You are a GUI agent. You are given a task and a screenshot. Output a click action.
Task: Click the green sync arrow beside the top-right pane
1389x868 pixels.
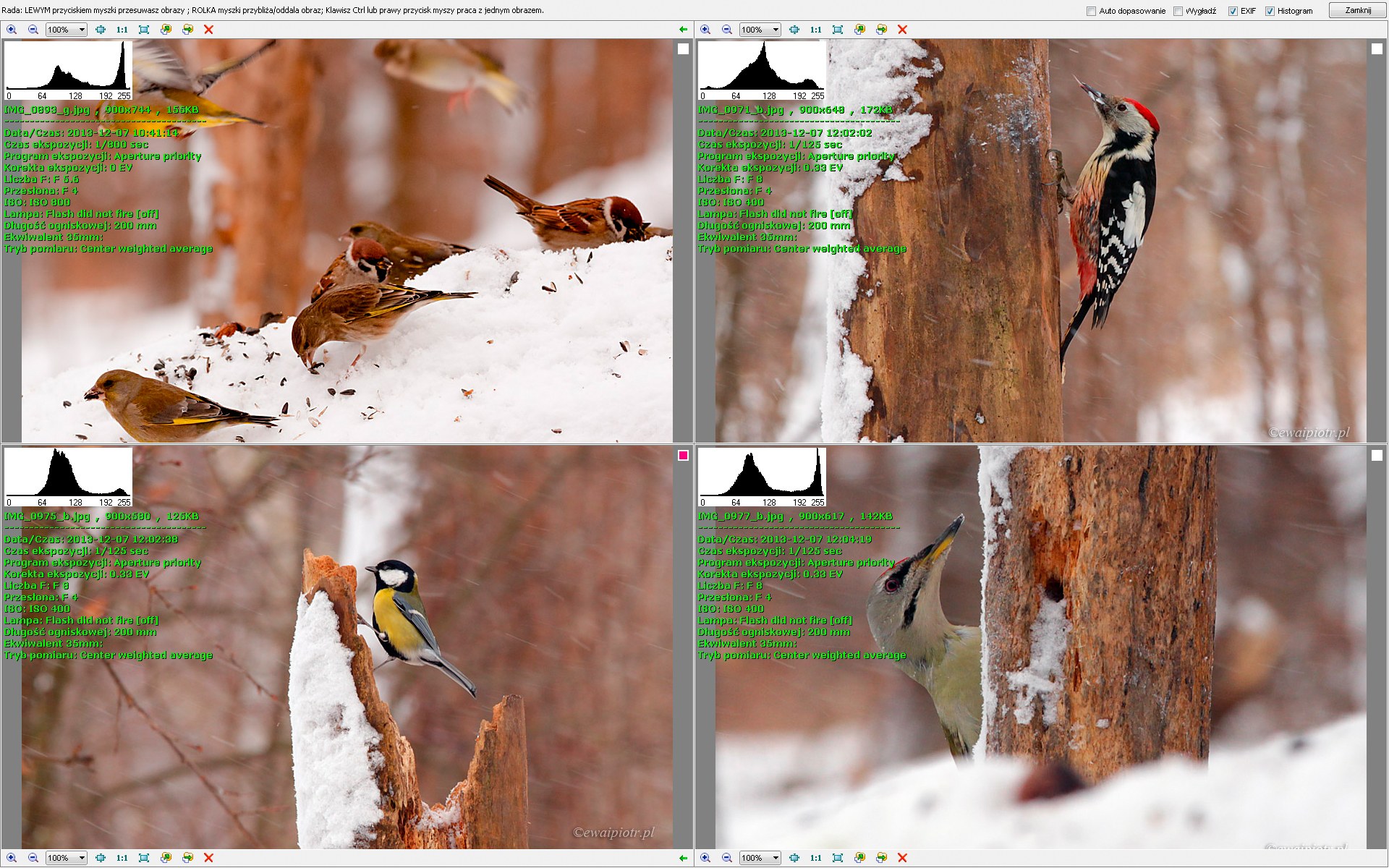pyautogui.click(x=683, y=30)
